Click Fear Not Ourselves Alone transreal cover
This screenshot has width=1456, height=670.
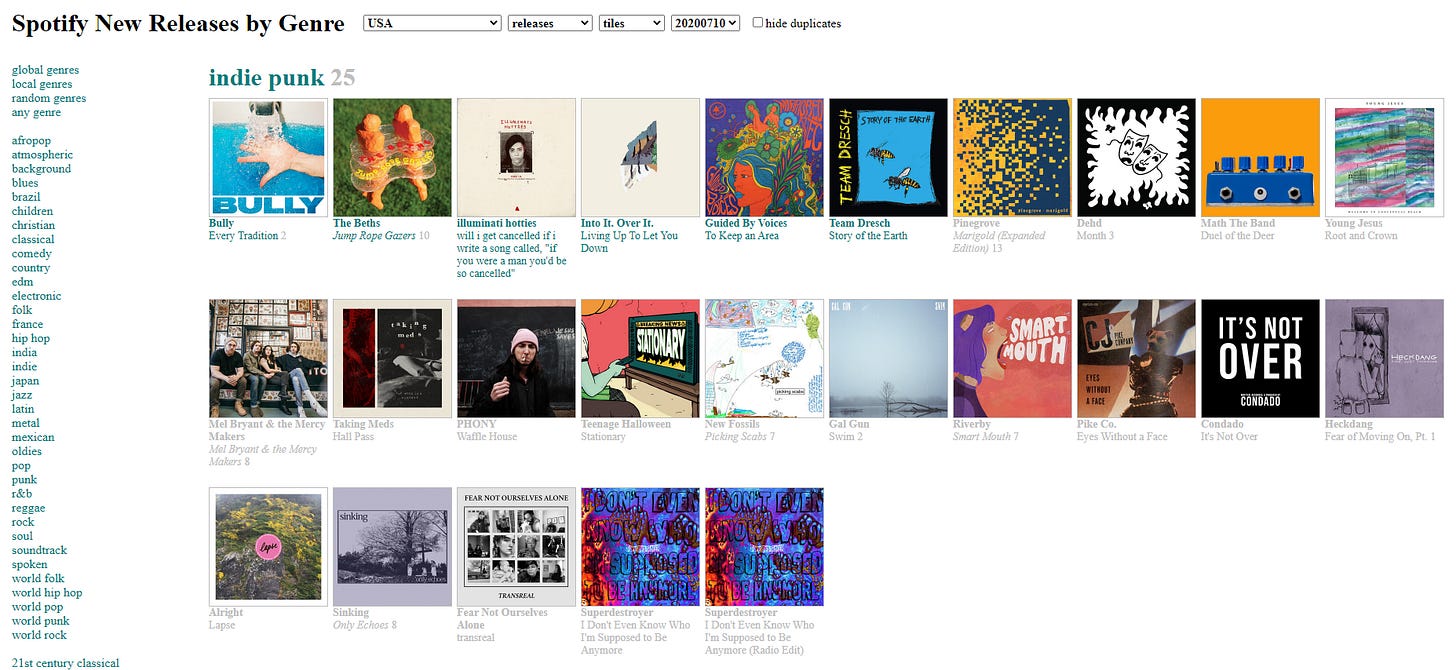point(516,547)
